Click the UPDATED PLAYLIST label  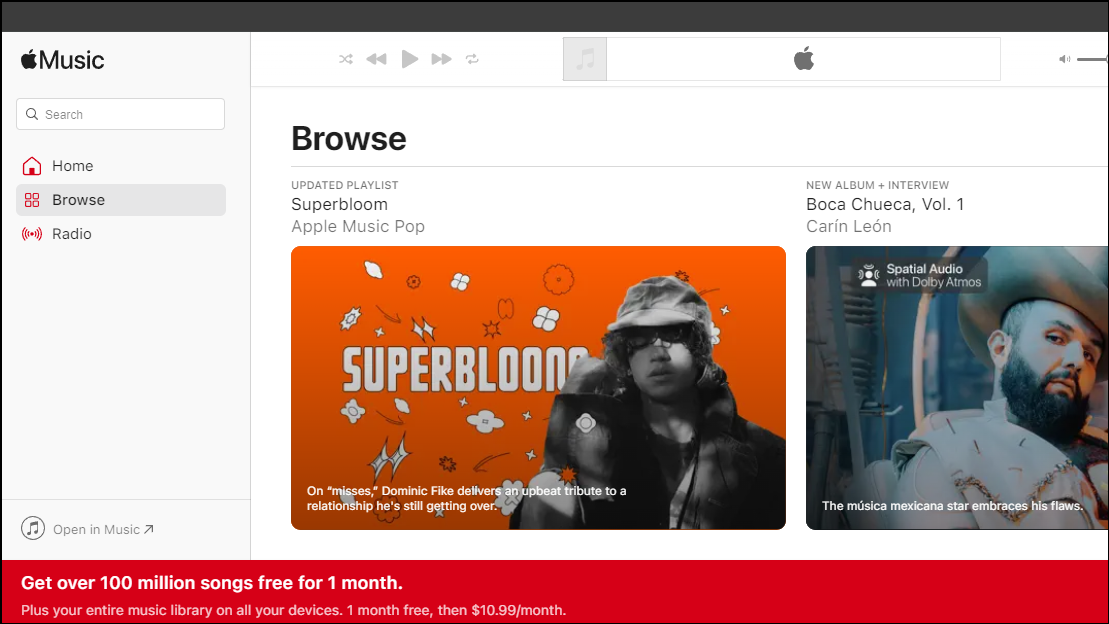344,185
